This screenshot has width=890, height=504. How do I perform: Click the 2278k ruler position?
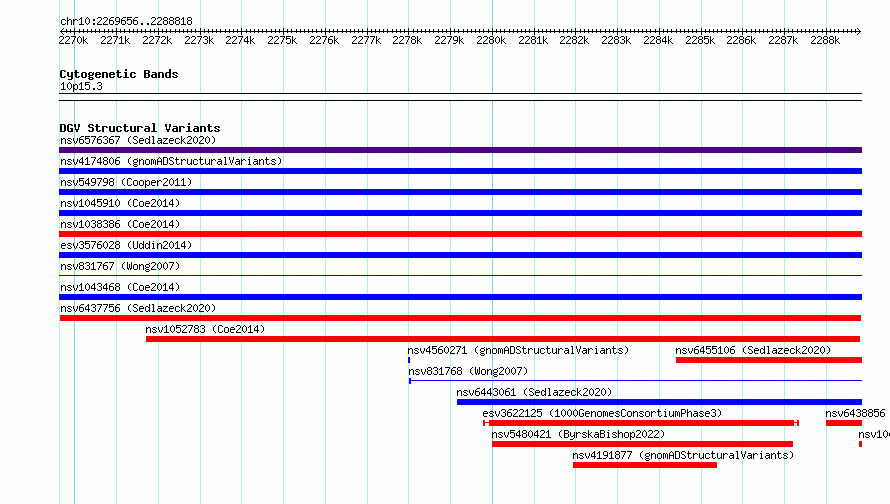tap(408, 40)
